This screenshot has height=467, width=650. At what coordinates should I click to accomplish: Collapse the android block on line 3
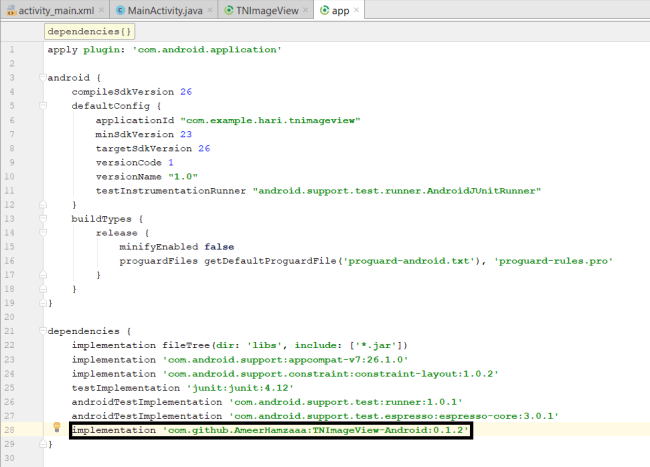pyautogui.click(x=43, y=77)
